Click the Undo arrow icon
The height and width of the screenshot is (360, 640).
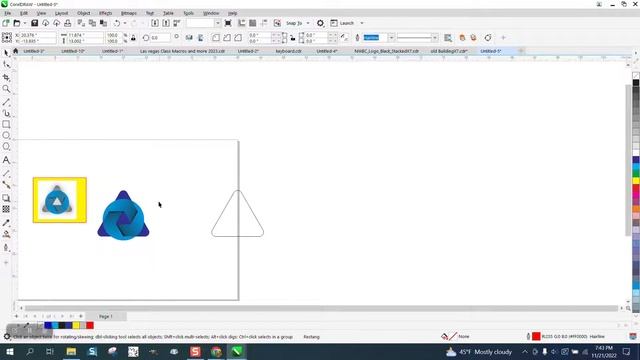click(117, 23)
